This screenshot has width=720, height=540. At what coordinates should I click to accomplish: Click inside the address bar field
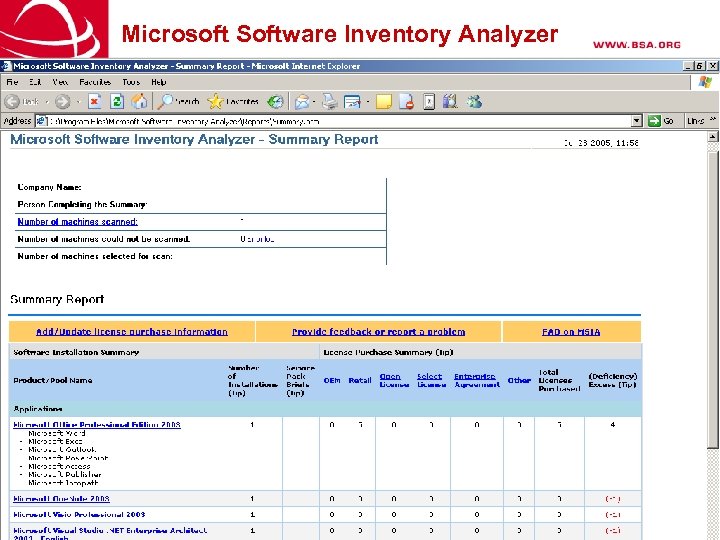[x=340, y=121]
